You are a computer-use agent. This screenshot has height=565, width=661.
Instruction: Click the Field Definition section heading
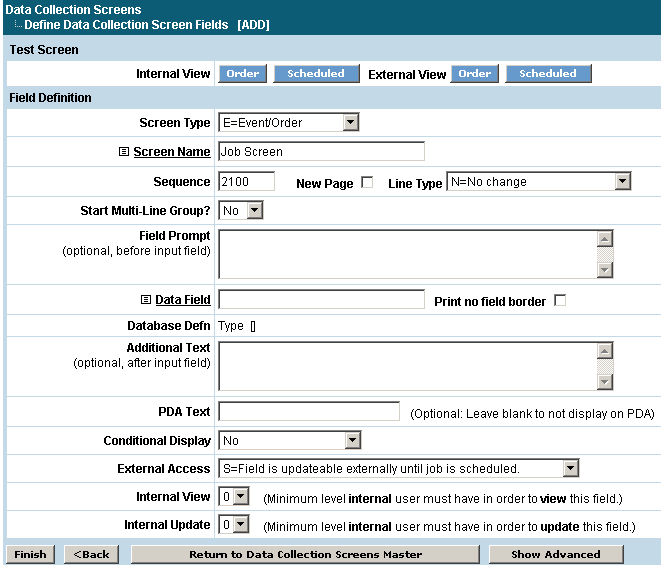tap(50, 98)
